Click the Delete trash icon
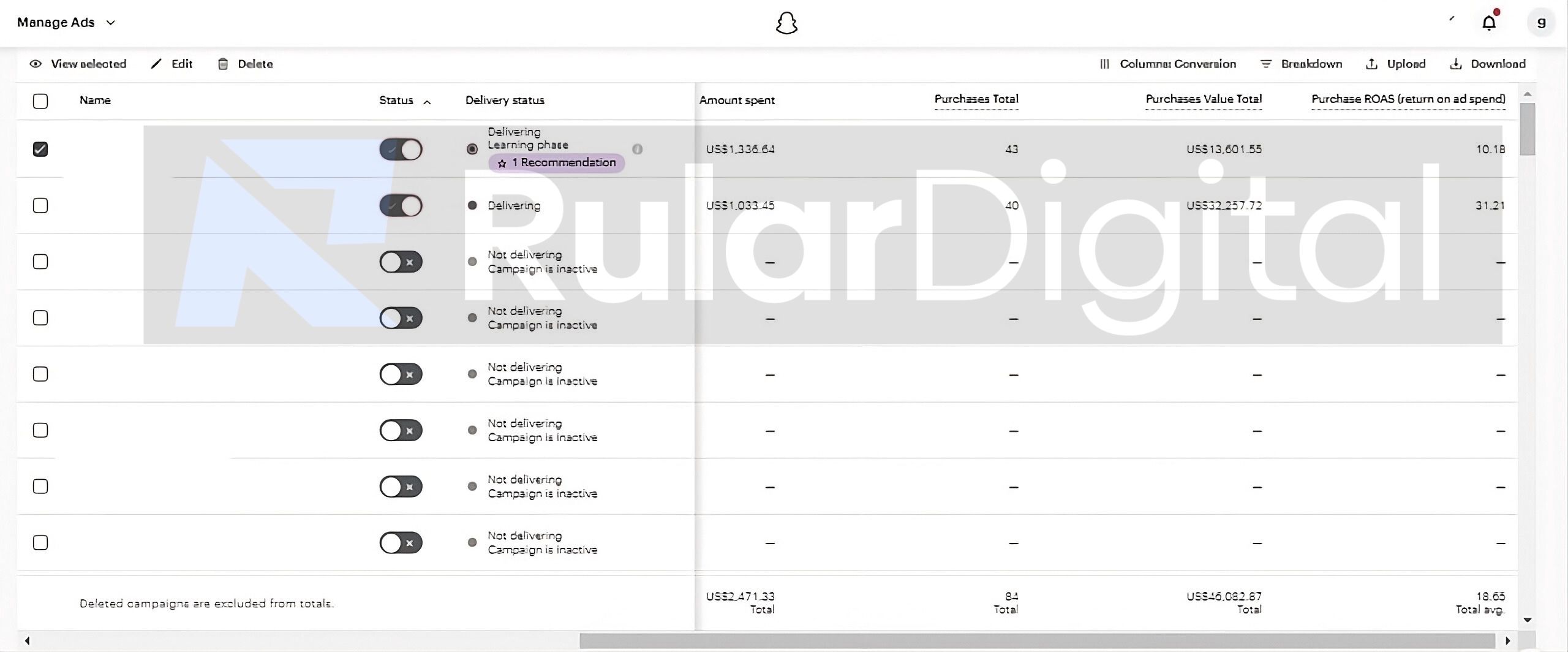This screenshot has height=652, width=1568. [x=223, y=64]
